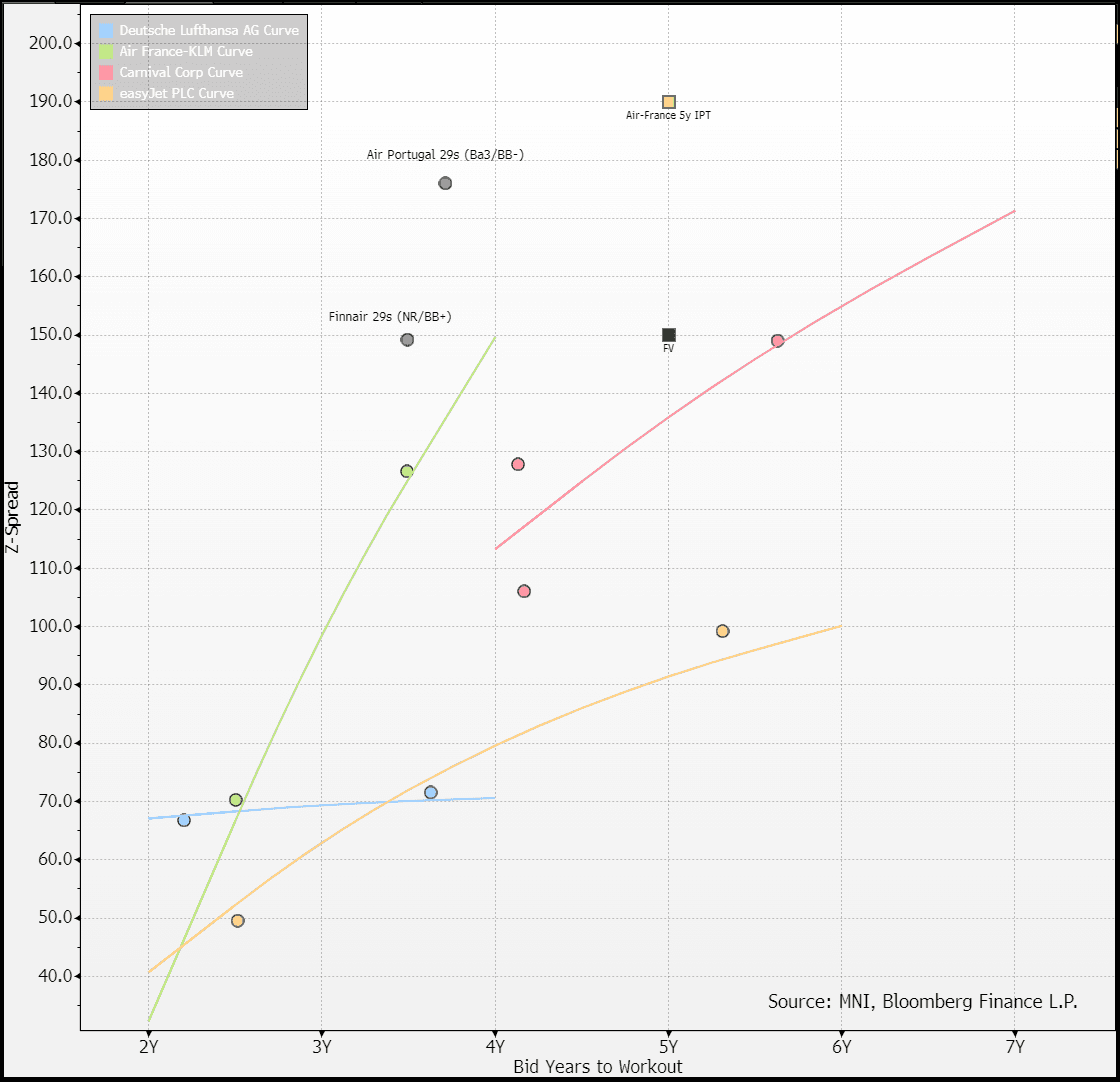Click the blue data point near 71 spread
The height and width of the screenshot is (1082, 1120).
(431, 793)
